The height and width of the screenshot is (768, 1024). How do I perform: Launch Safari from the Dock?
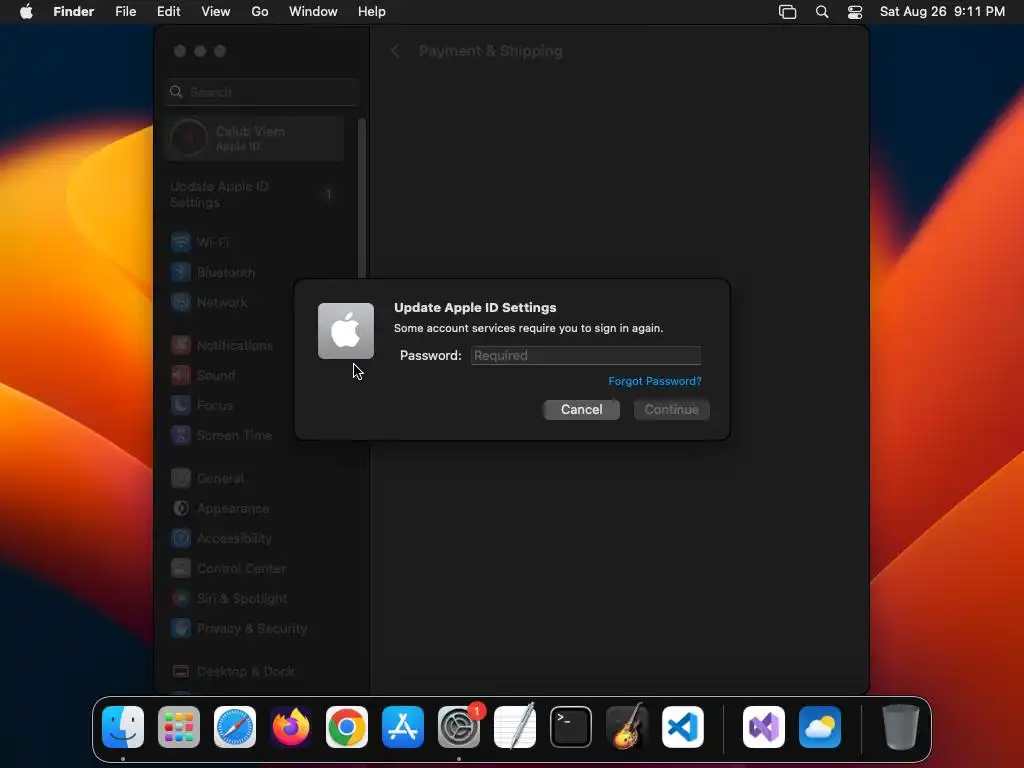[235, 727]
